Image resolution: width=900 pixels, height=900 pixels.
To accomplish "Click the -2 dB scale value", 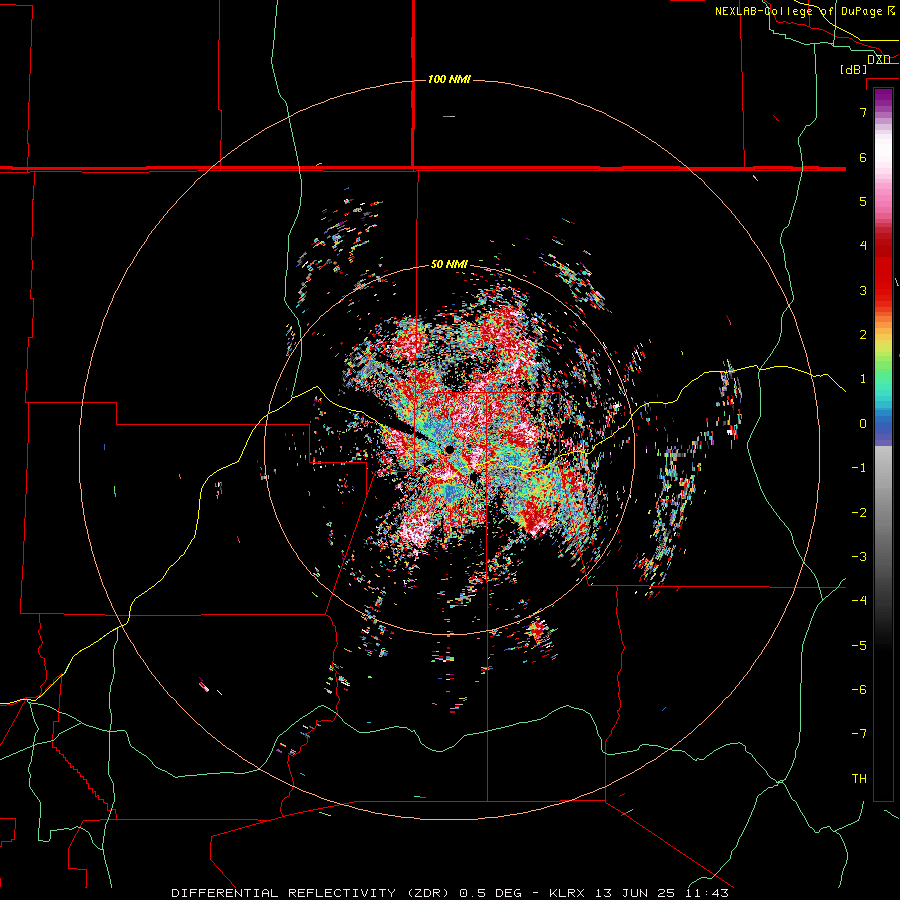I will point(859,513).
